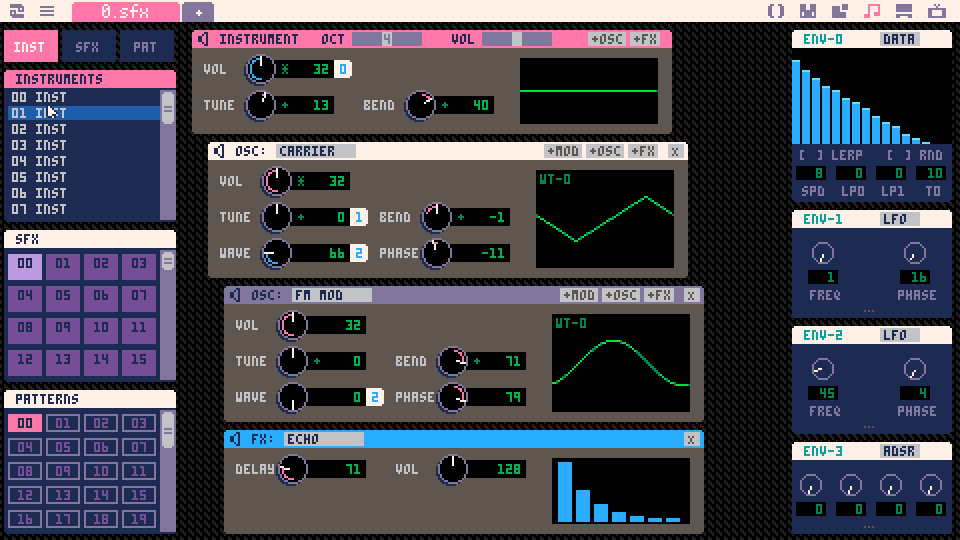Change ENV-3 type from ADSR

pyautogui.click(x=899, y=451)
